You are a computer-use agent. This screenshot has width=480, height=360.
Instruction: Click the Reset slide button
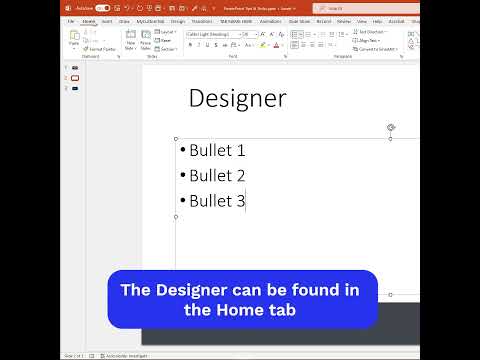tap(163, 40)
